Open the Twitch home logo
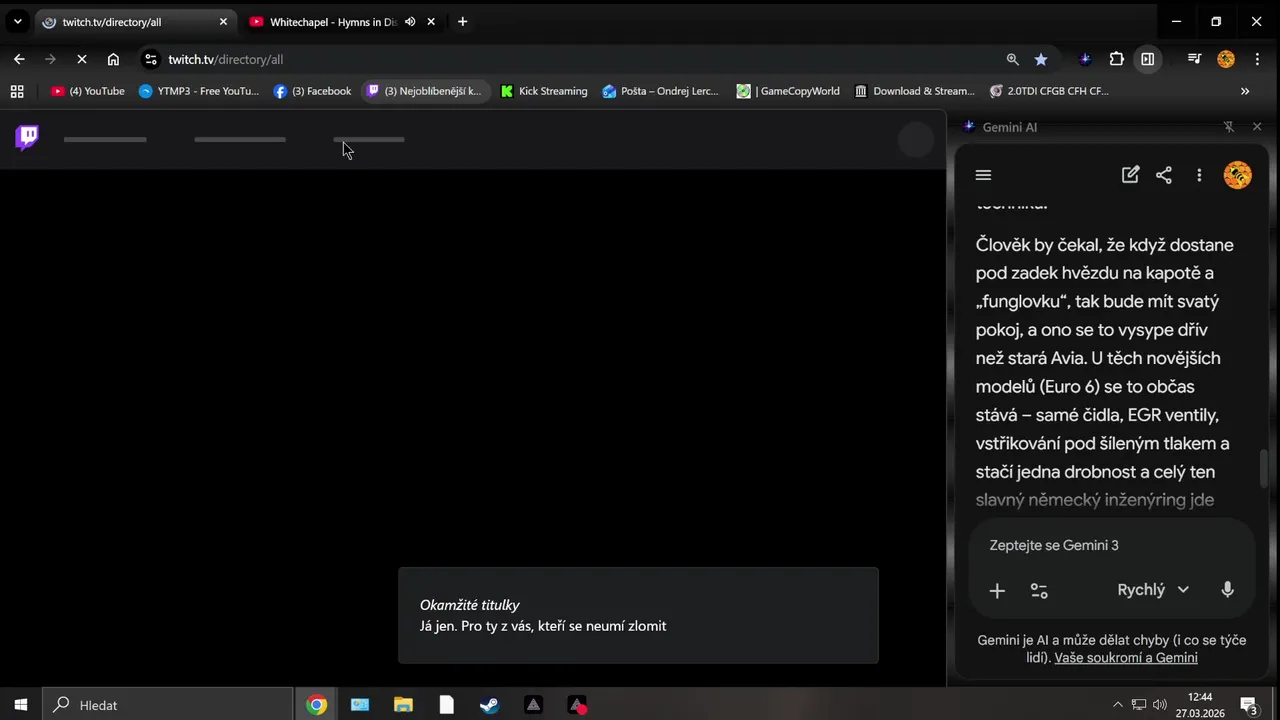 (x=27, y=138)
